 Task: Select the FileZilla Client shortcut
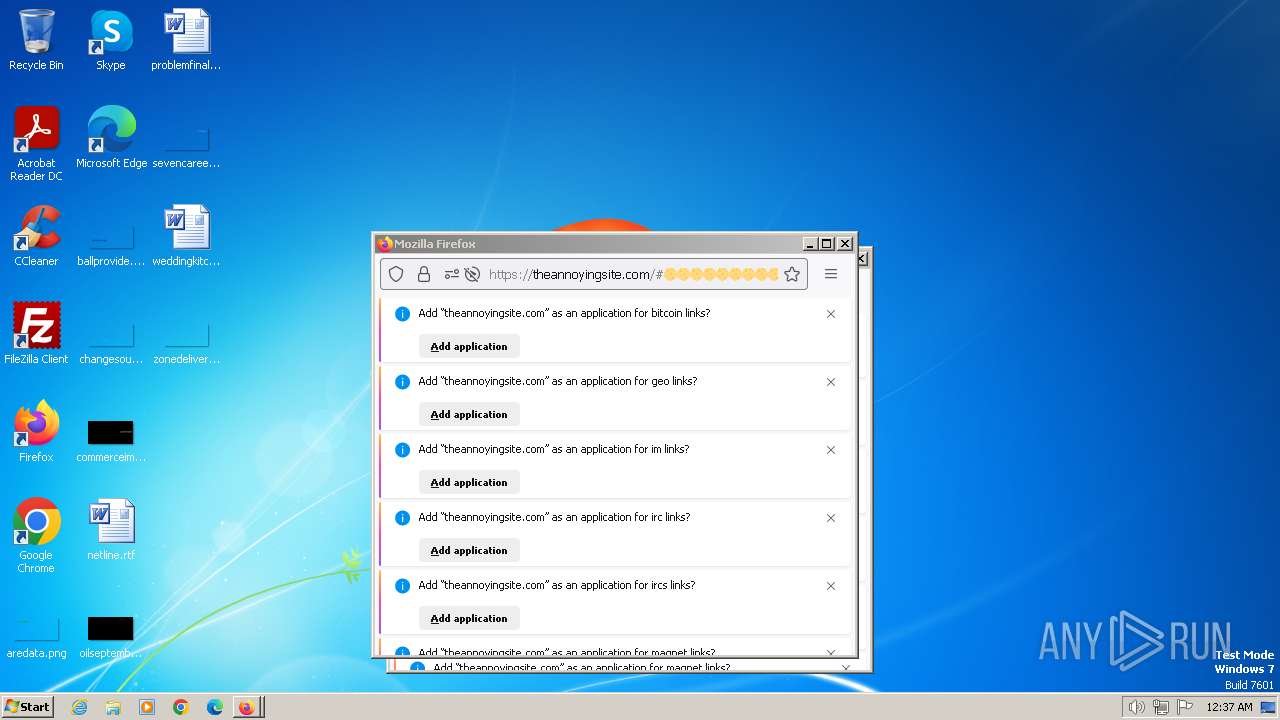click(36, 334)
